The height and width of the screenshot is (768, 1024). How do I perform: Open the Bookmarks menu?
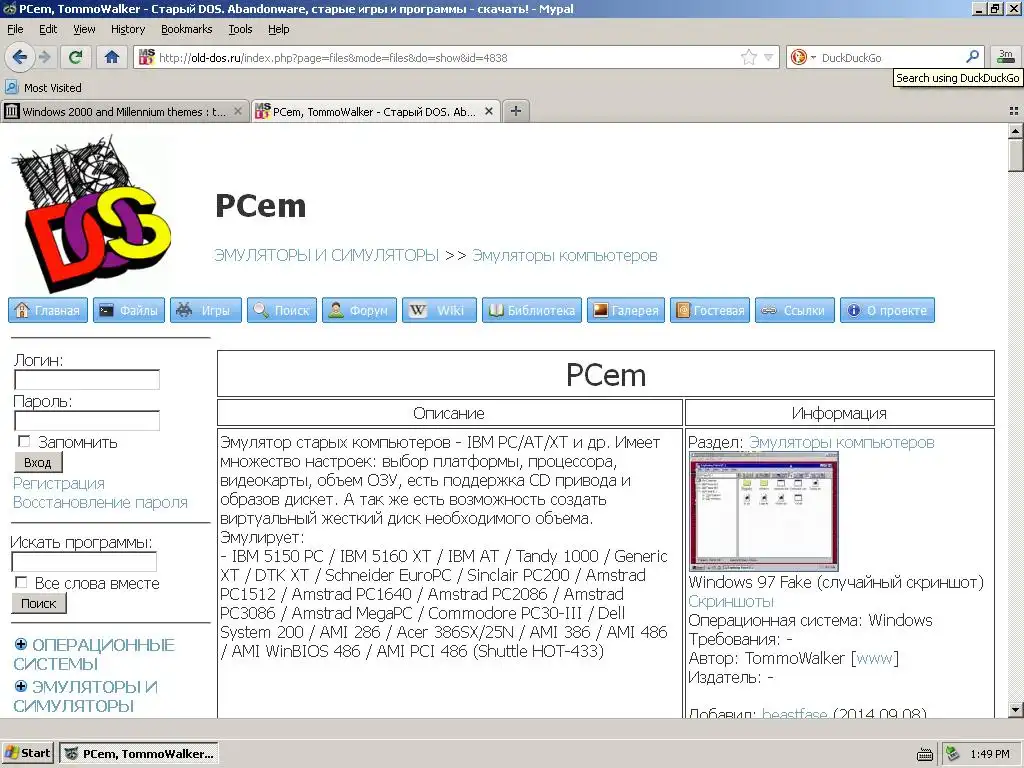pyautogui.click(x=187, y=29)
